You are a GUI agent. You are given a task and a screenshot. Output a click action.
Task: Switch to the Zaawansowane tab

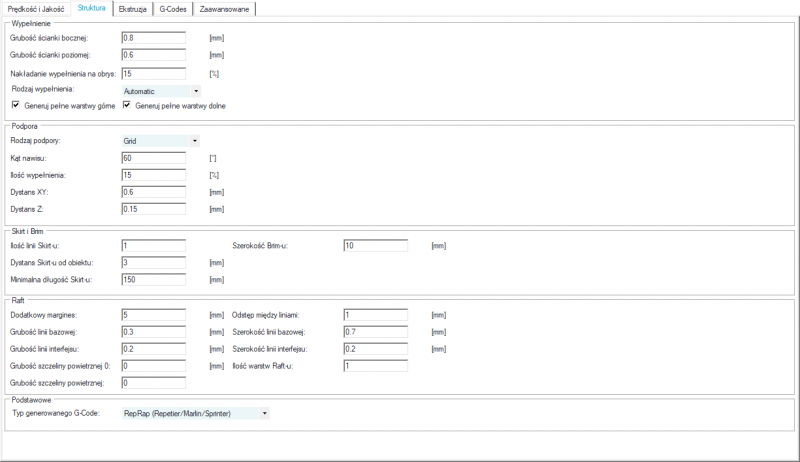pos(224,8)
